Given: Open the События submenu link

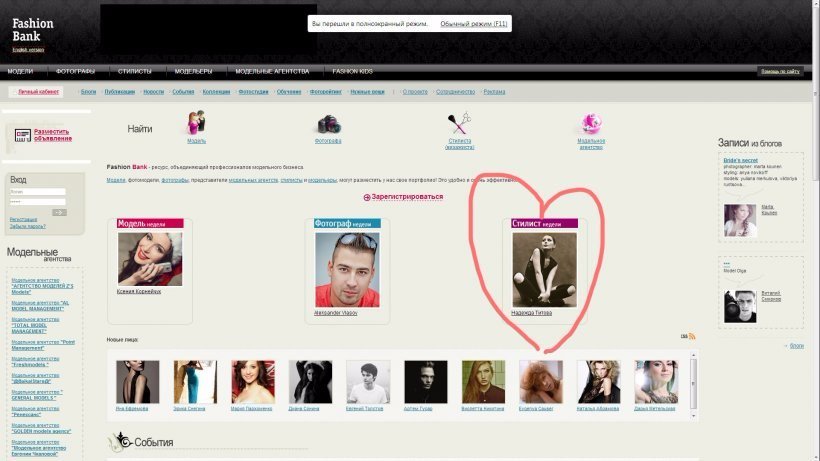Looking at the screenshot, I should pos(183,91).
